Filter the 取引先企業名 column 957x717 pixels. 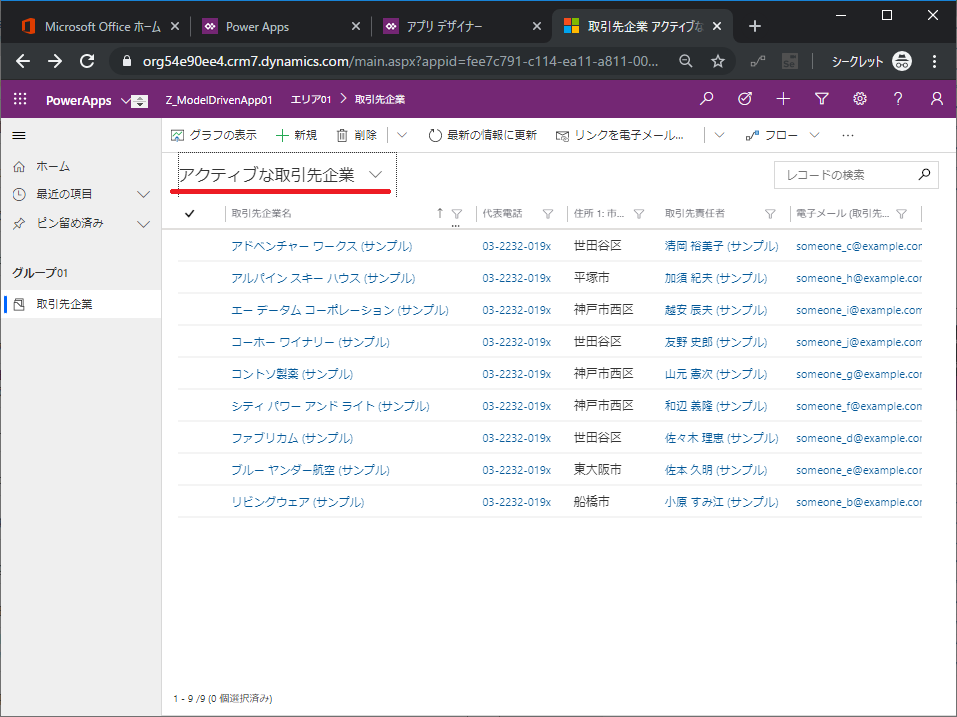tap(457, 214)
